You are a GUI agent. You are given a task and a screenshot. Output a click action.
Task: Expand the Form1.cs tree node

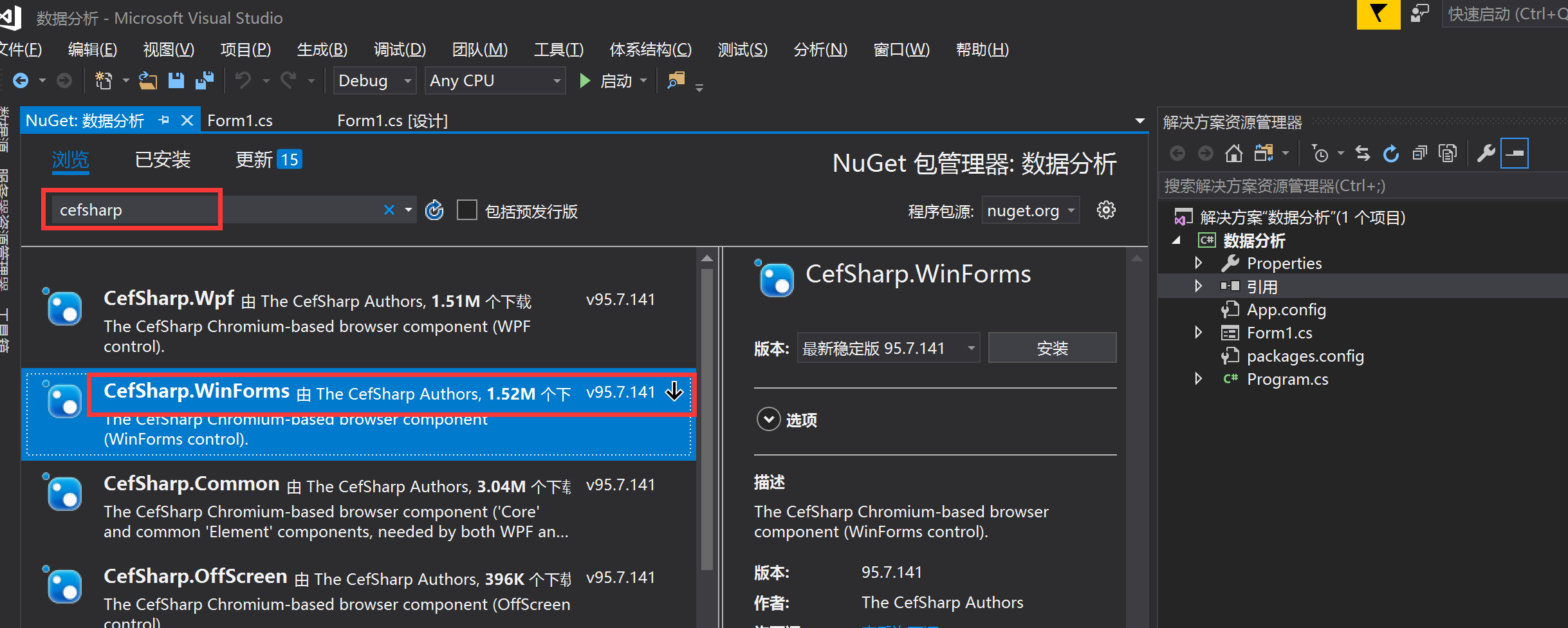1198,332
